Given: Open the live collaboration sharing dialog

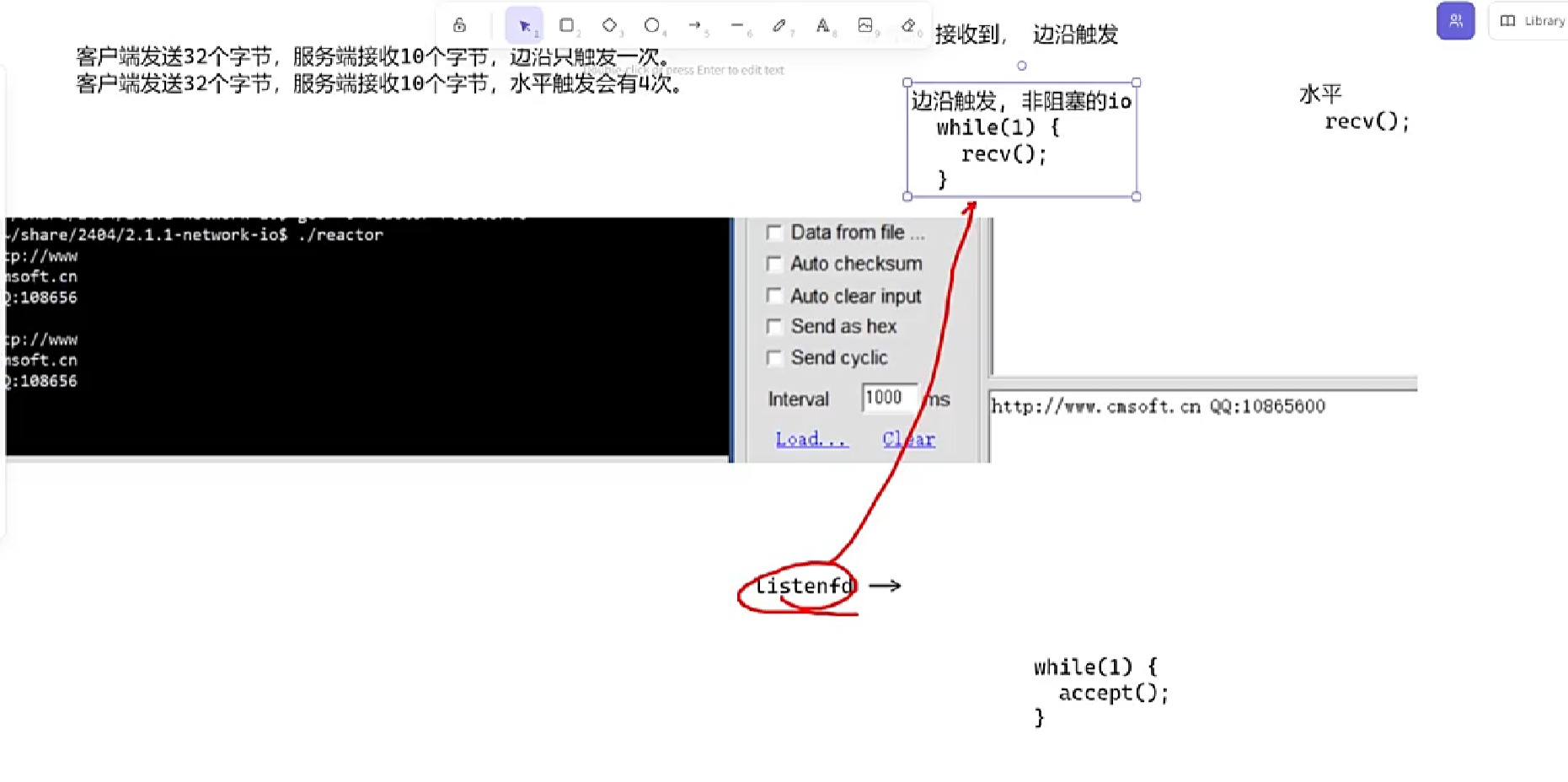Looking at the screenshot, I should coord(1455,21).
